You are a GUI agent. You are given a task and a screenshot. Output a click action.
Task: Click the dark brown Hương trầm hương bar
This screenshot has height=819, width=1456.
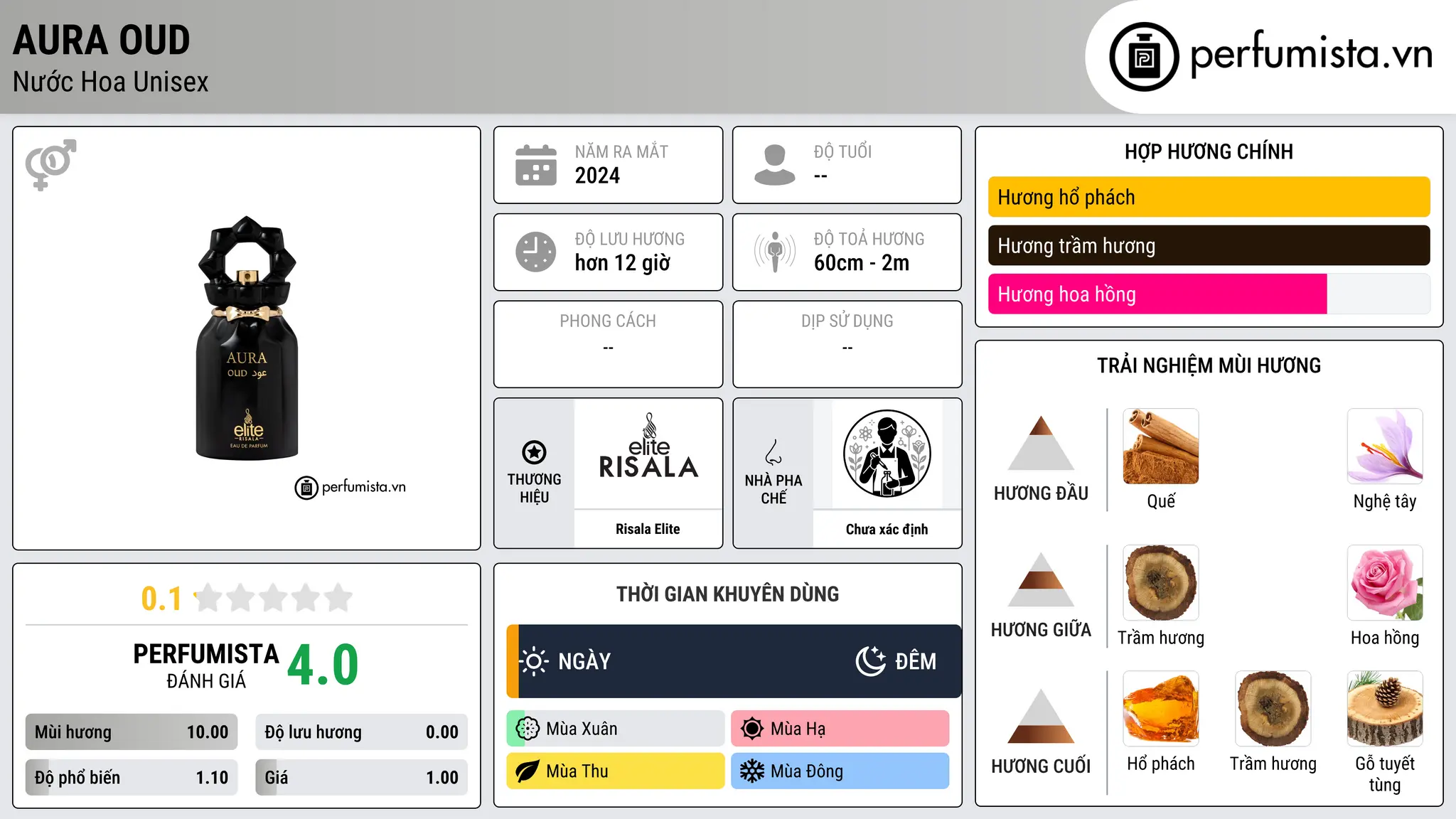coord(1209,245)
